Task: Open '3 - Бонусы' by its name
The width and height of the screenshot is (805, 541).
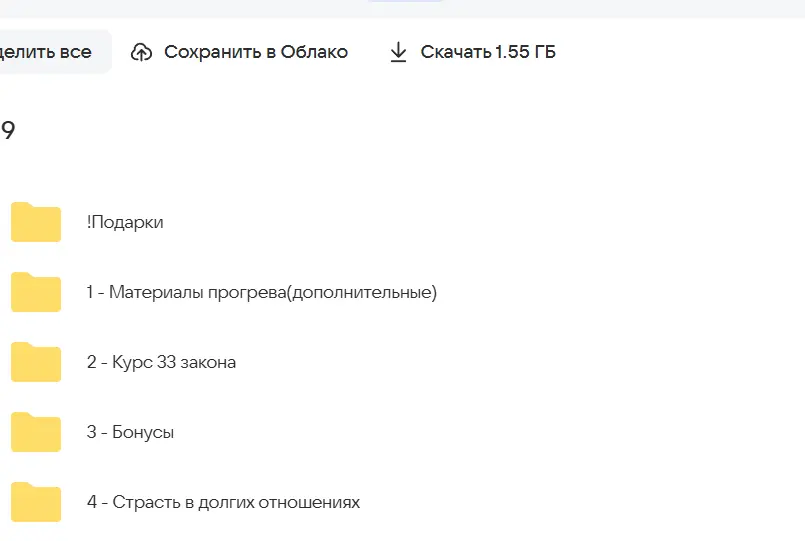Action: pos(130,432)
